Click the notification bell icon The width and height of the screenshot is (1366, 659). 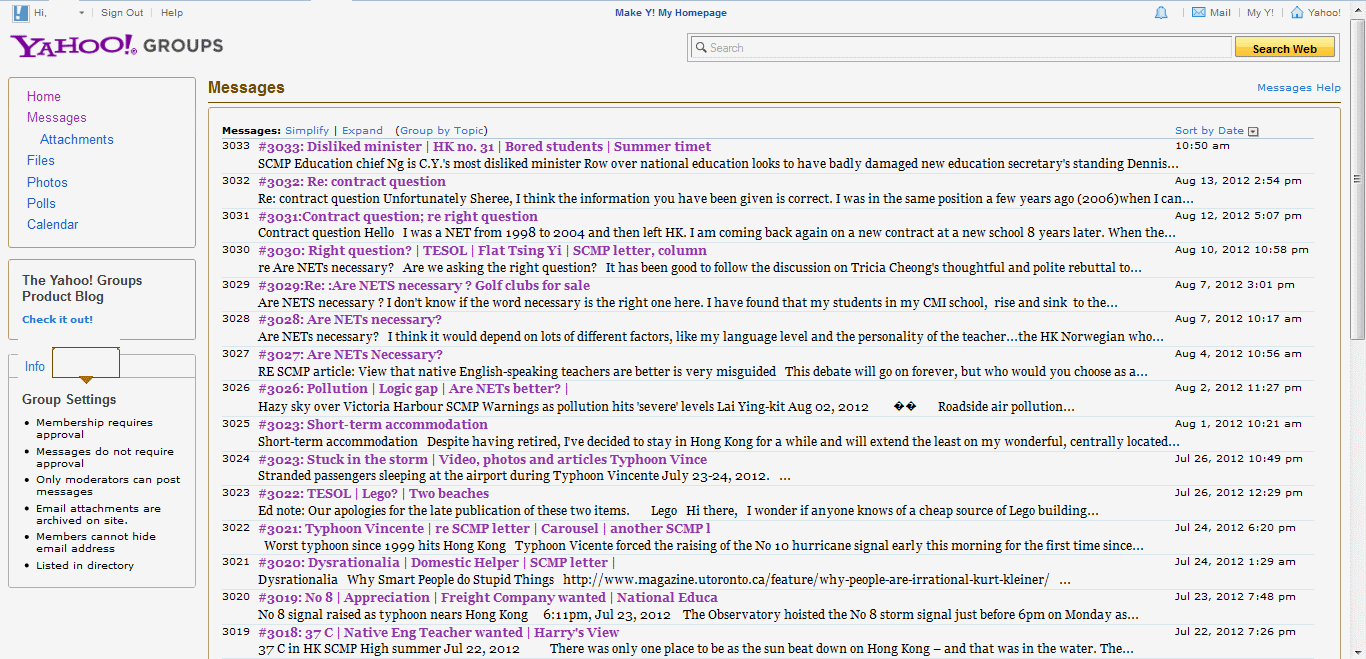point(1160,12)
